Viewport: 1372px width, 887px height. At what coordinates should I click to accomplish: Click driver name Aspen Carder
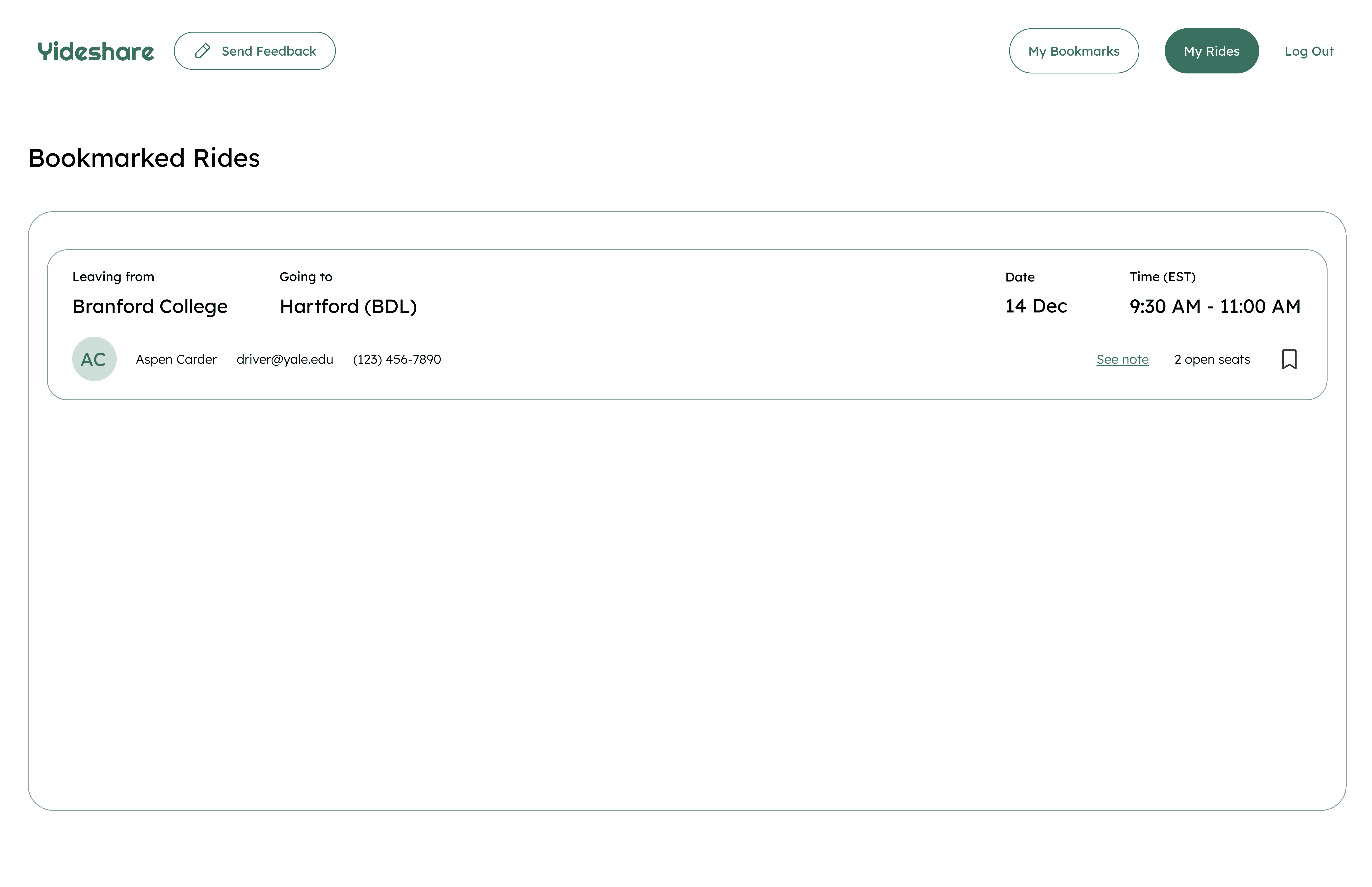176,359
